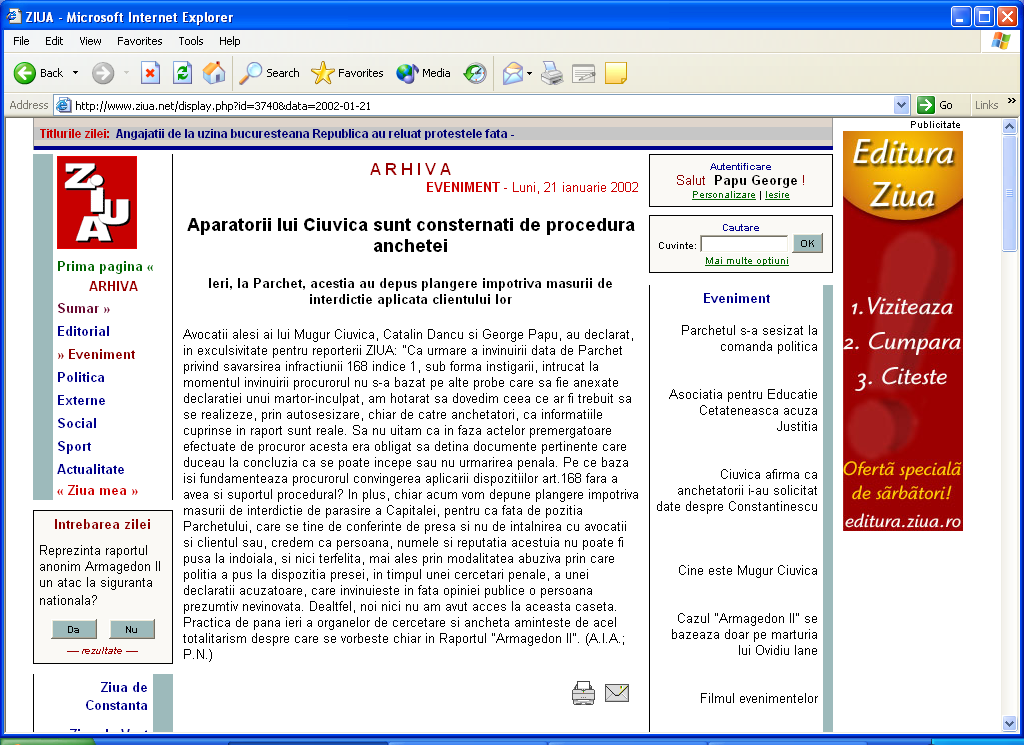The width and height of the screenshot is (1028, 745).
Task: Email the article with the envelope icon
Action: click(617, 693)
